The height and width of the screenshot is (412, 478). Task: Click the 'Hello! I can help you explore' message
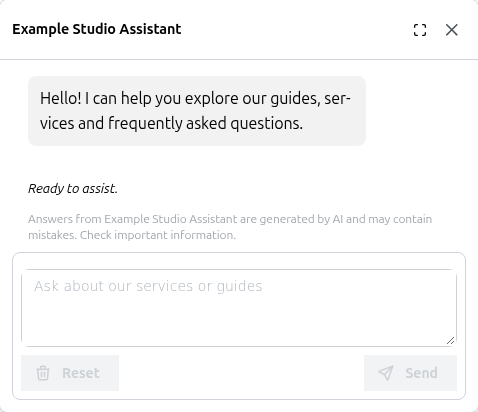[x=197, y=111]
